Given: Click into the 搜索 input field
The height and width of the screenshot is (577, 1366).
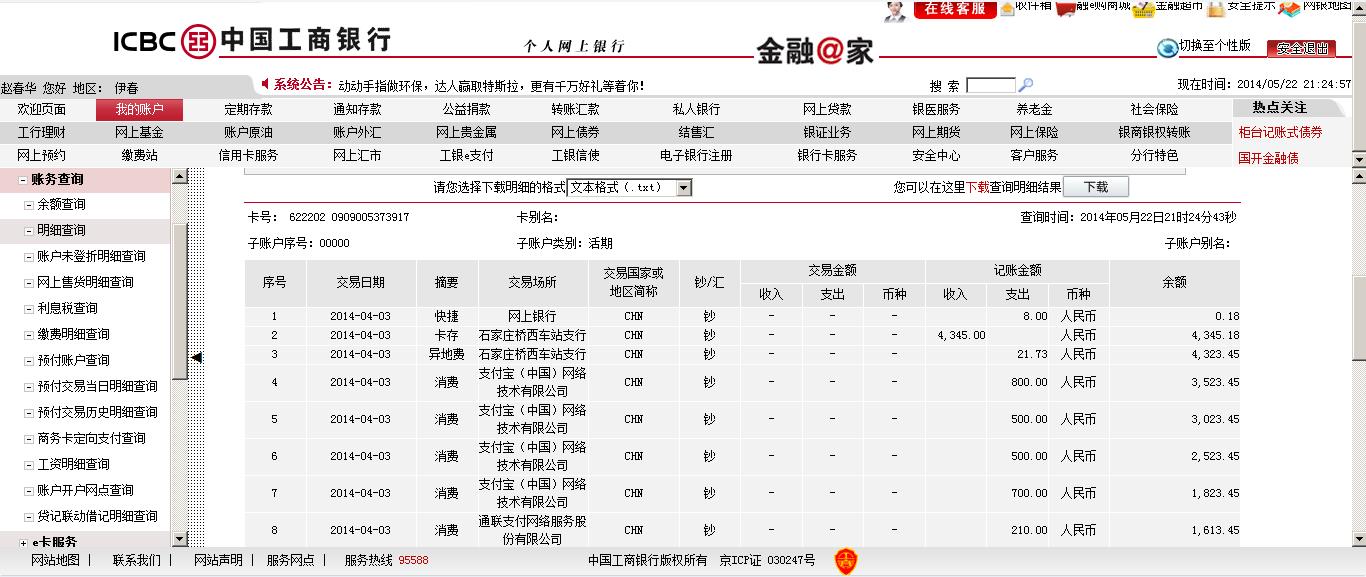Looking at the screenshot, I should click(990, 86).
